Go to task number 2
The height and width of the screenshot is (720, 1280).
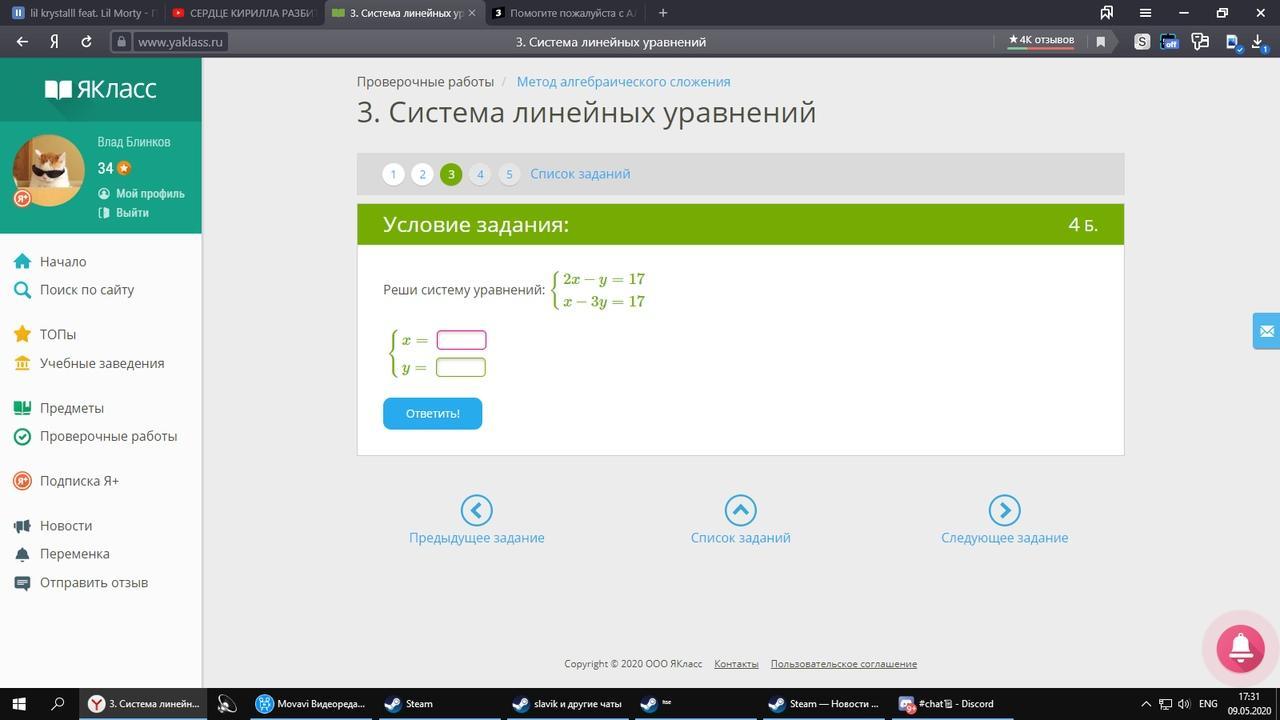click(x=422, y=174)
